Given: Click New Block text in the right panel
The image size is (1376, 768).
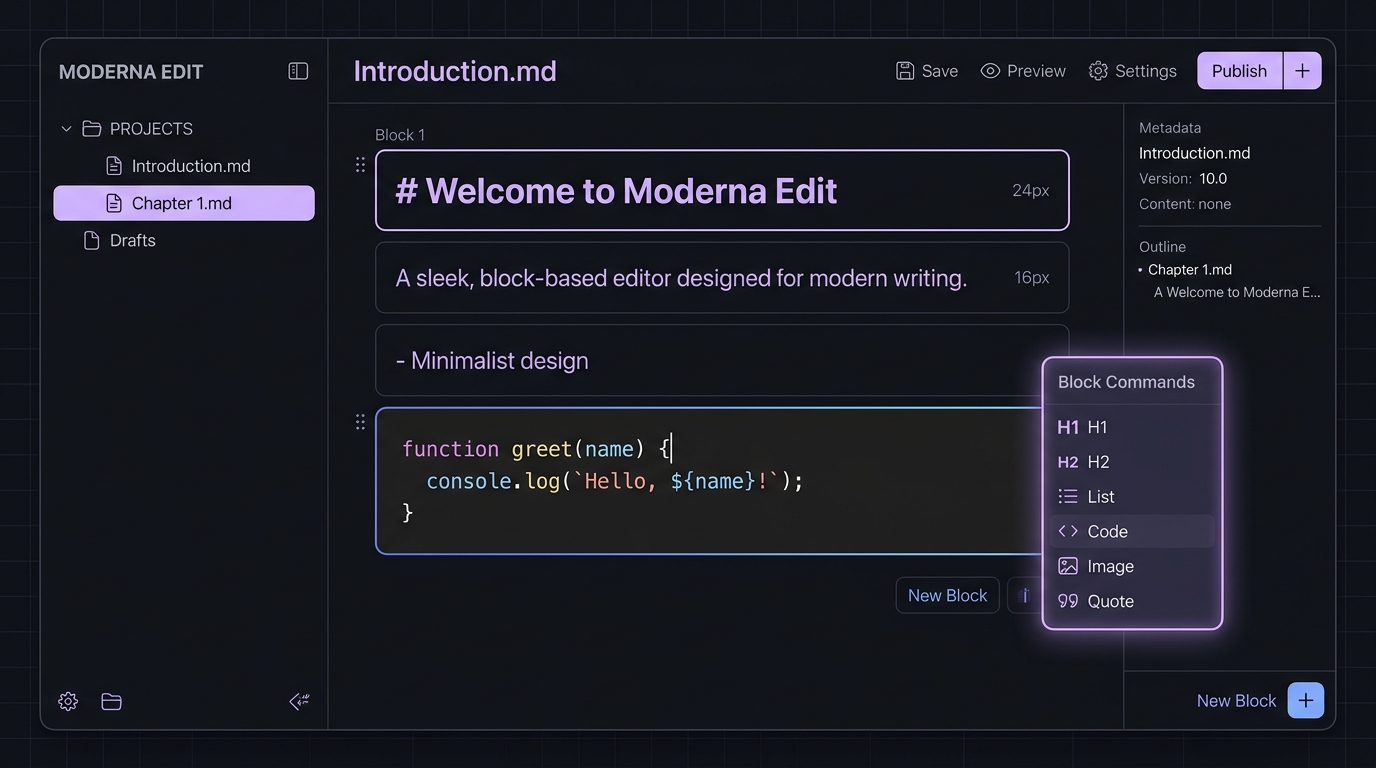Looking at the screenshot, I should 1236,701.
